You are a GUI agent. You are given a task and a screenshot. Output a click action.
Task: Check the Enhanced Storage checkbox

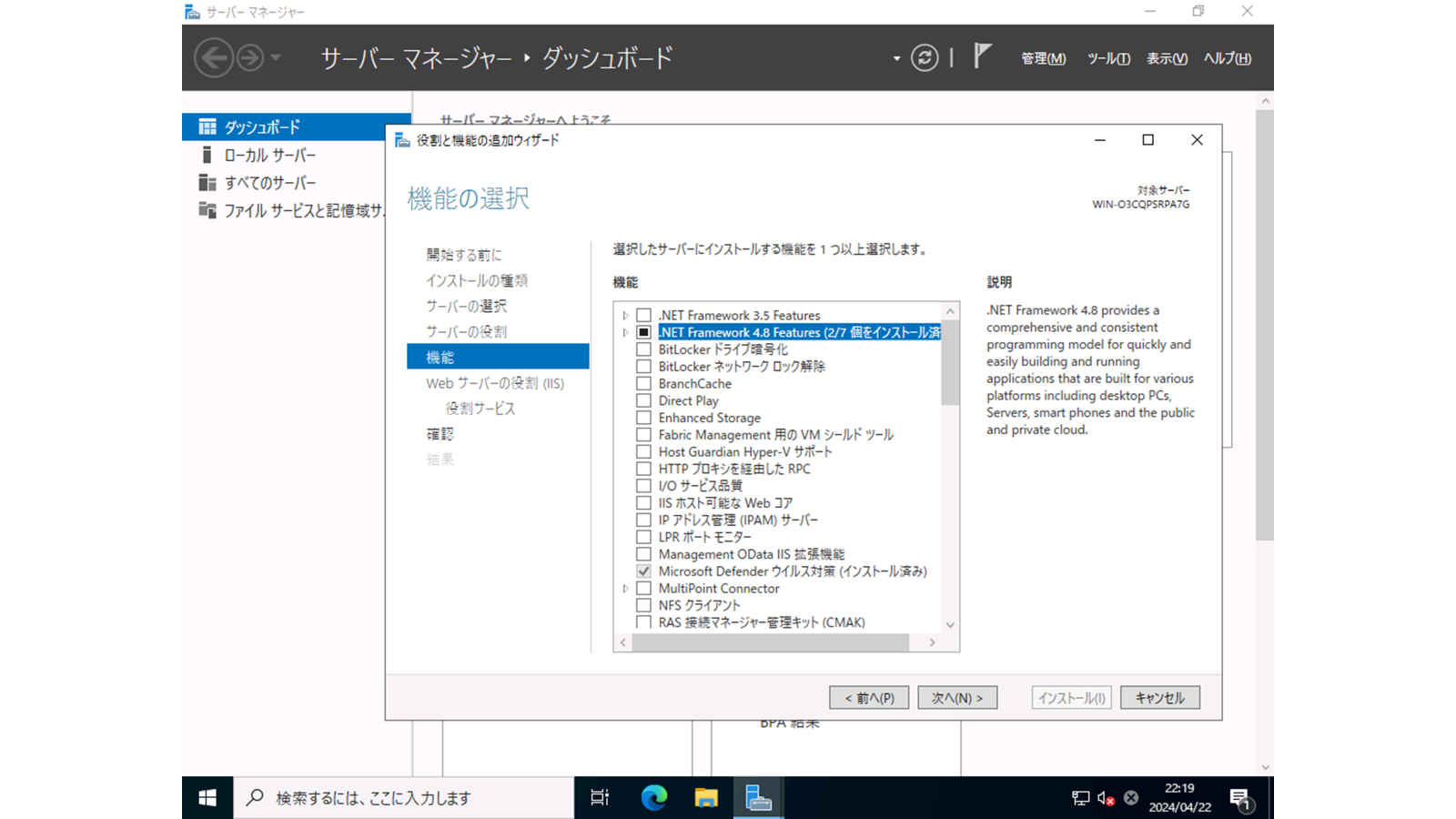tap(643, 418)
